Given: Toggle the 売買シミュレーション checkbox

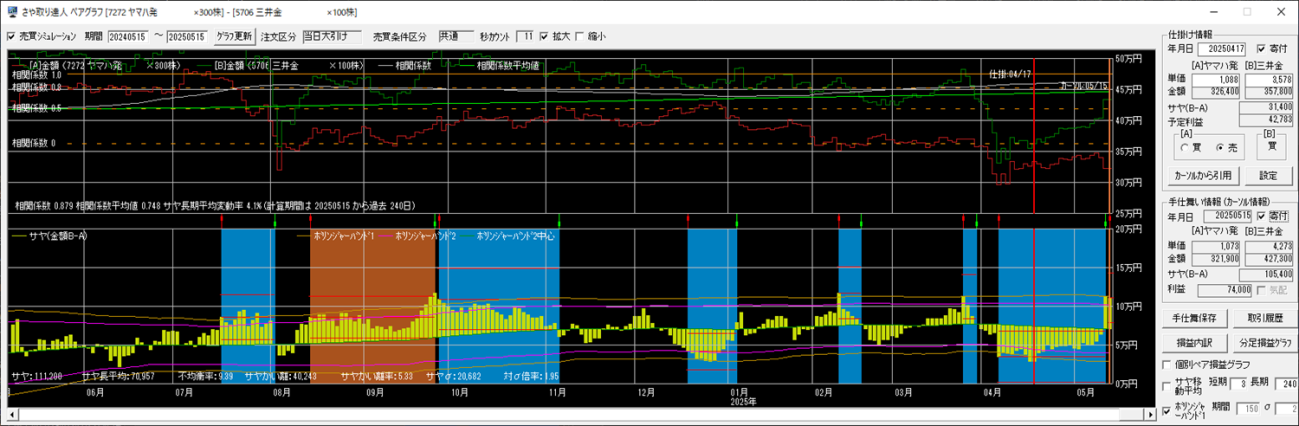Looking at the screenshot, I should tap(12, 37).
